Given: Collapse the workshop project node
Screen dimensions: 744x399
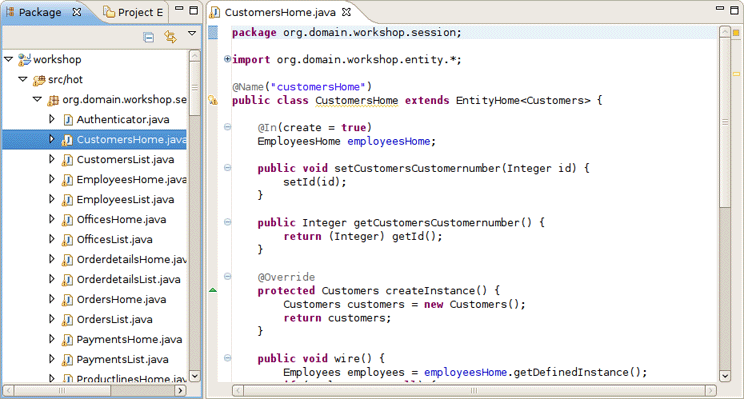Looking at the screenshot, I should point(9,59).
